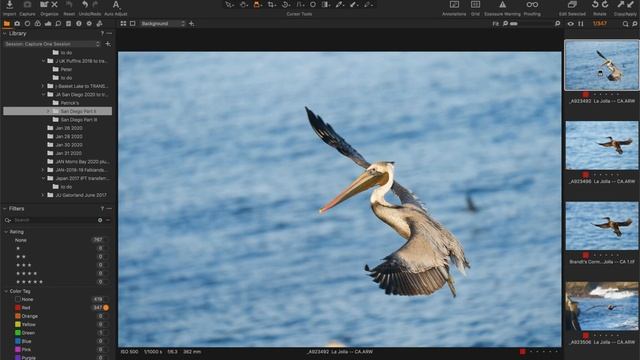640x360 pixels.
Task: Collapse the Rating filter group
Action: pos(6,232)
